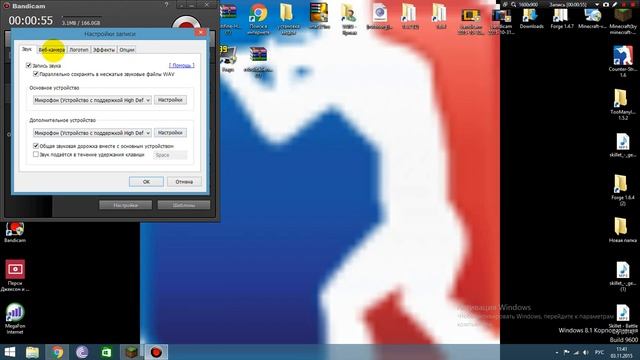Launch the MegaFon Internet shortcut
The height and width of the screenshot is (360, 640).
(x=15, y=319)
